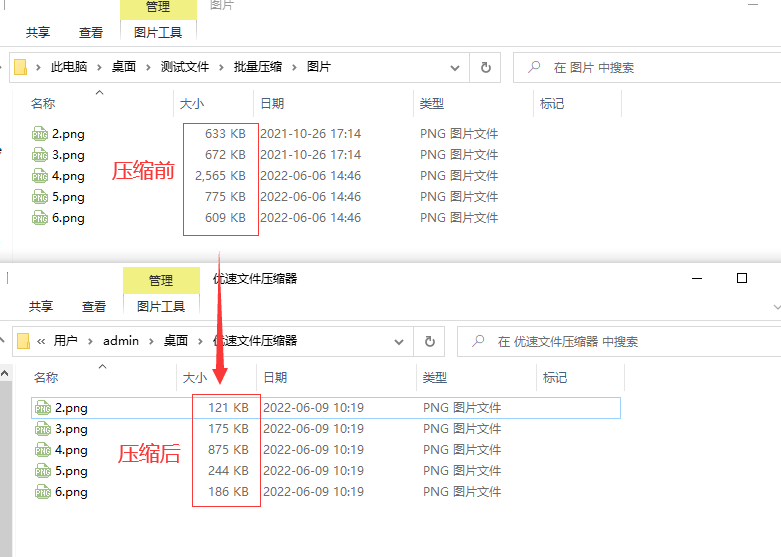Click the 2.png file icon in the top window
The width and height of the screenshot is (781, 557).
click(40, 134)
